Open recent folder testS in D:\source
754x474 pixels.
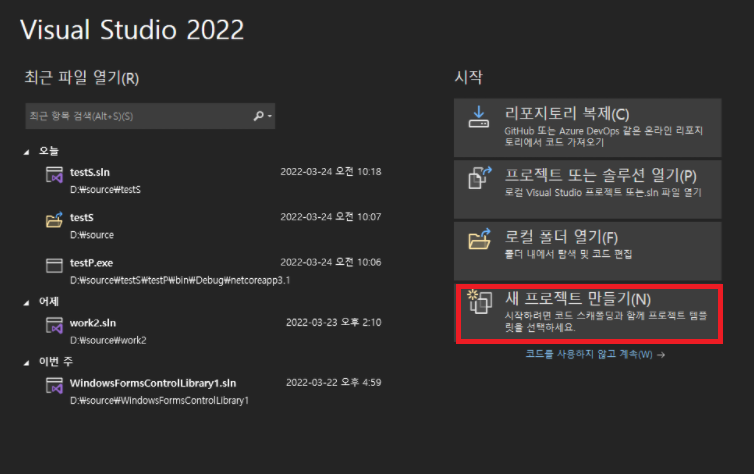[82, 217]
